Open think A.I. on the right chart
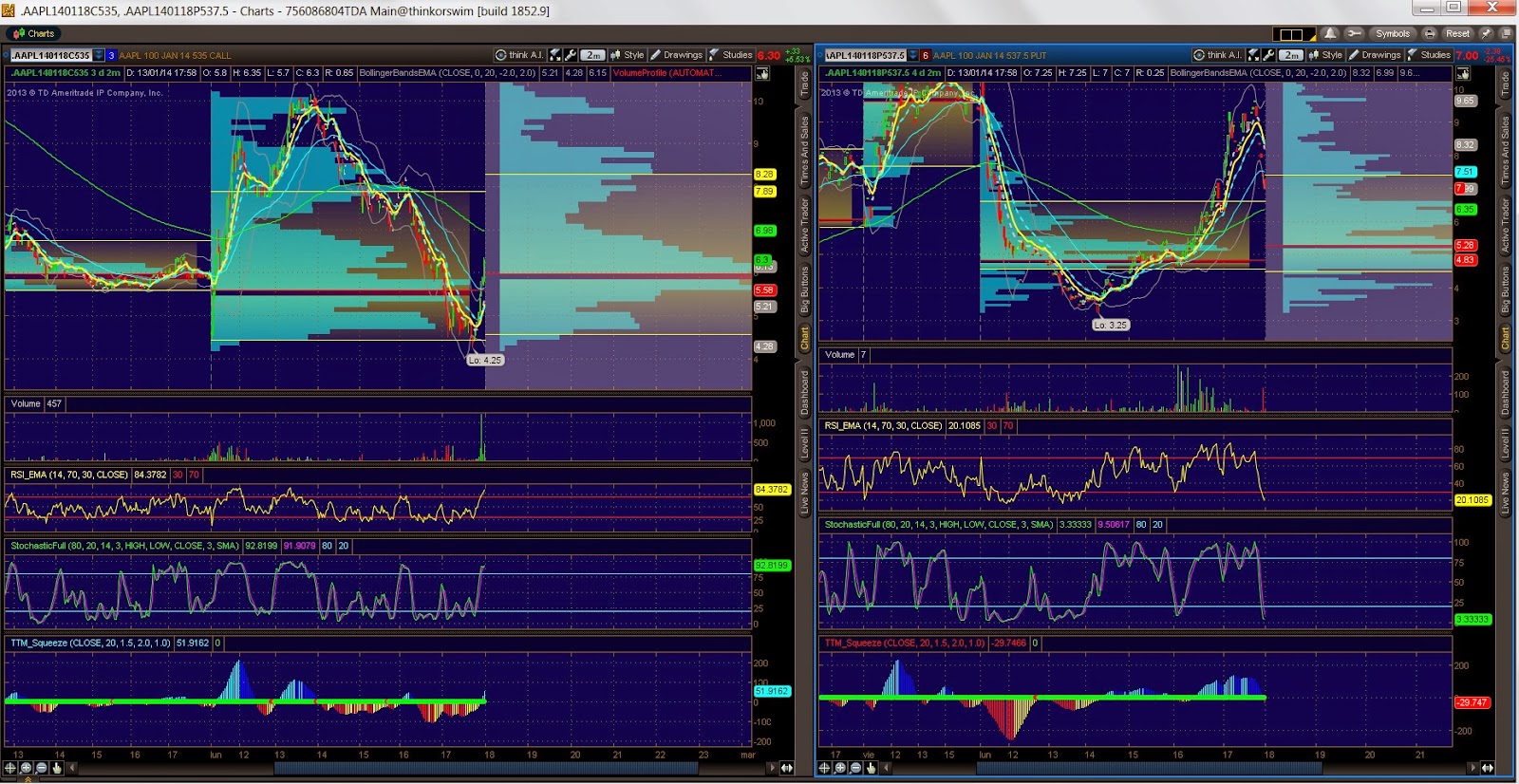The width and height of the screenshot is (1519, 784). pyautogui.click(x=1218, y=55)
